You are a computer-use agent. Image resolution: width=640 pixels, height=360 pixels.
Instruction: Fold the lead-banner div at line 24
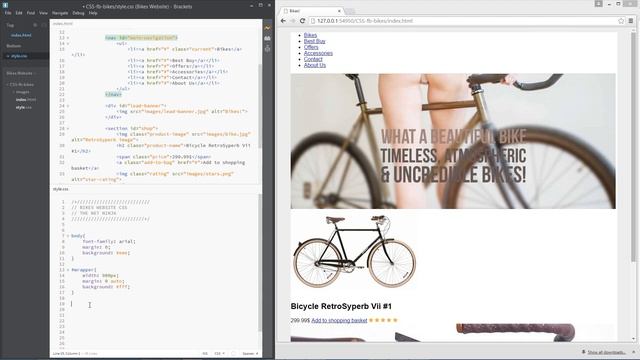[68, 106]
